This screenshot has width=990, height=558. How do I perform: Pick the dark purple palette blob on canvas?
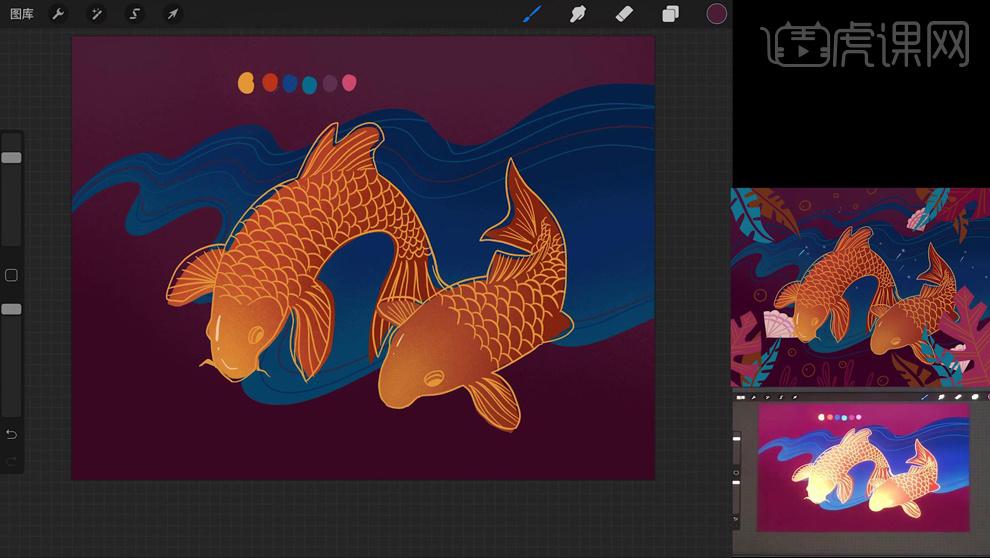click(x=330, y=83)
